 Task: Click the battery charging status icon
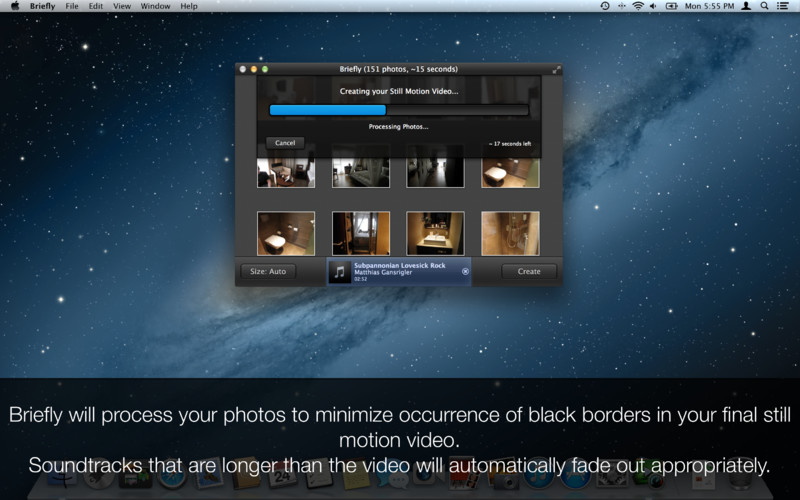[x=671, y=6]
